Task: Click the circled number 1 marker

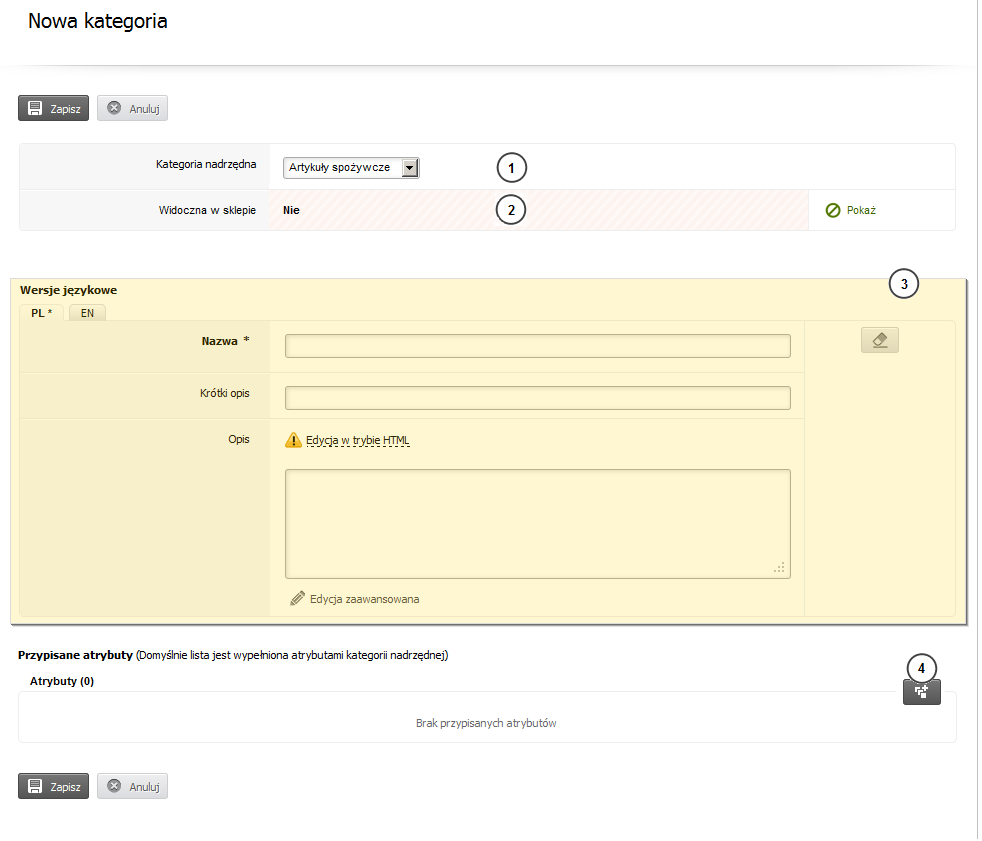Action: coord(511,167)
